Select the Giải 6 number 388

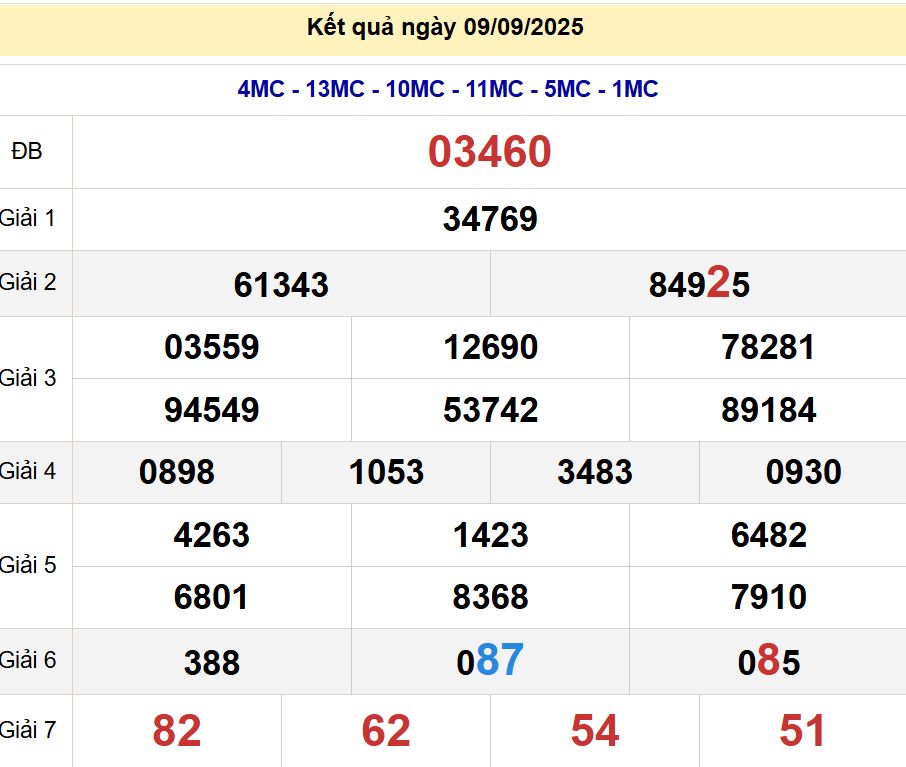pos(211,662)
